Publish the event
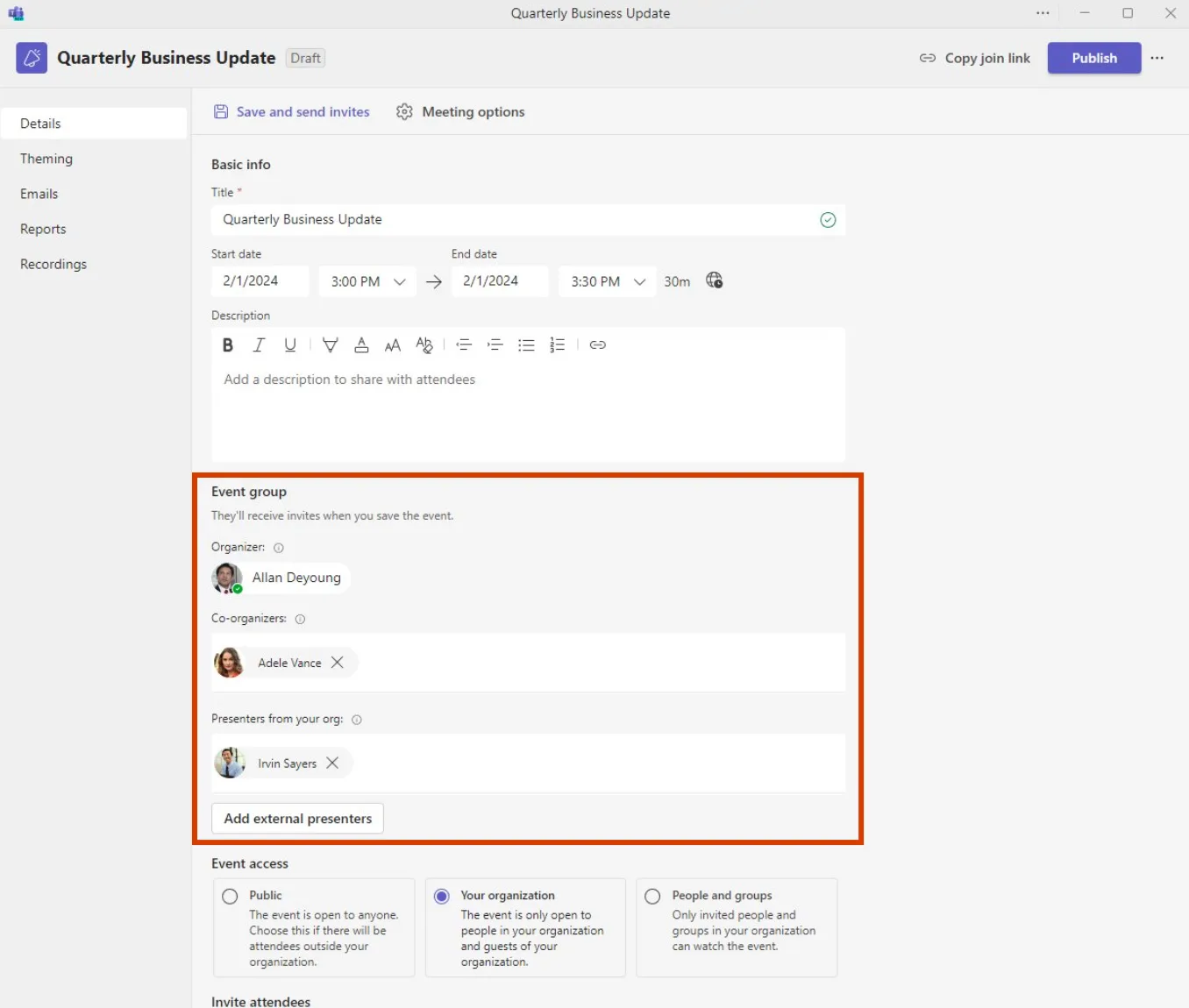 pos(1094,58)
